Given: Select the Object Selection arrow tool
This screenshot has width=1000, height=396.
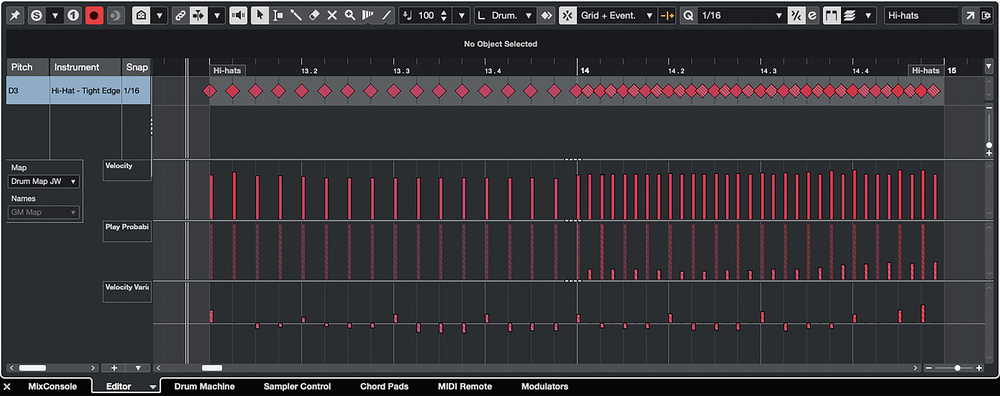Looking at the screenshot, I should (x=260, y=15).
